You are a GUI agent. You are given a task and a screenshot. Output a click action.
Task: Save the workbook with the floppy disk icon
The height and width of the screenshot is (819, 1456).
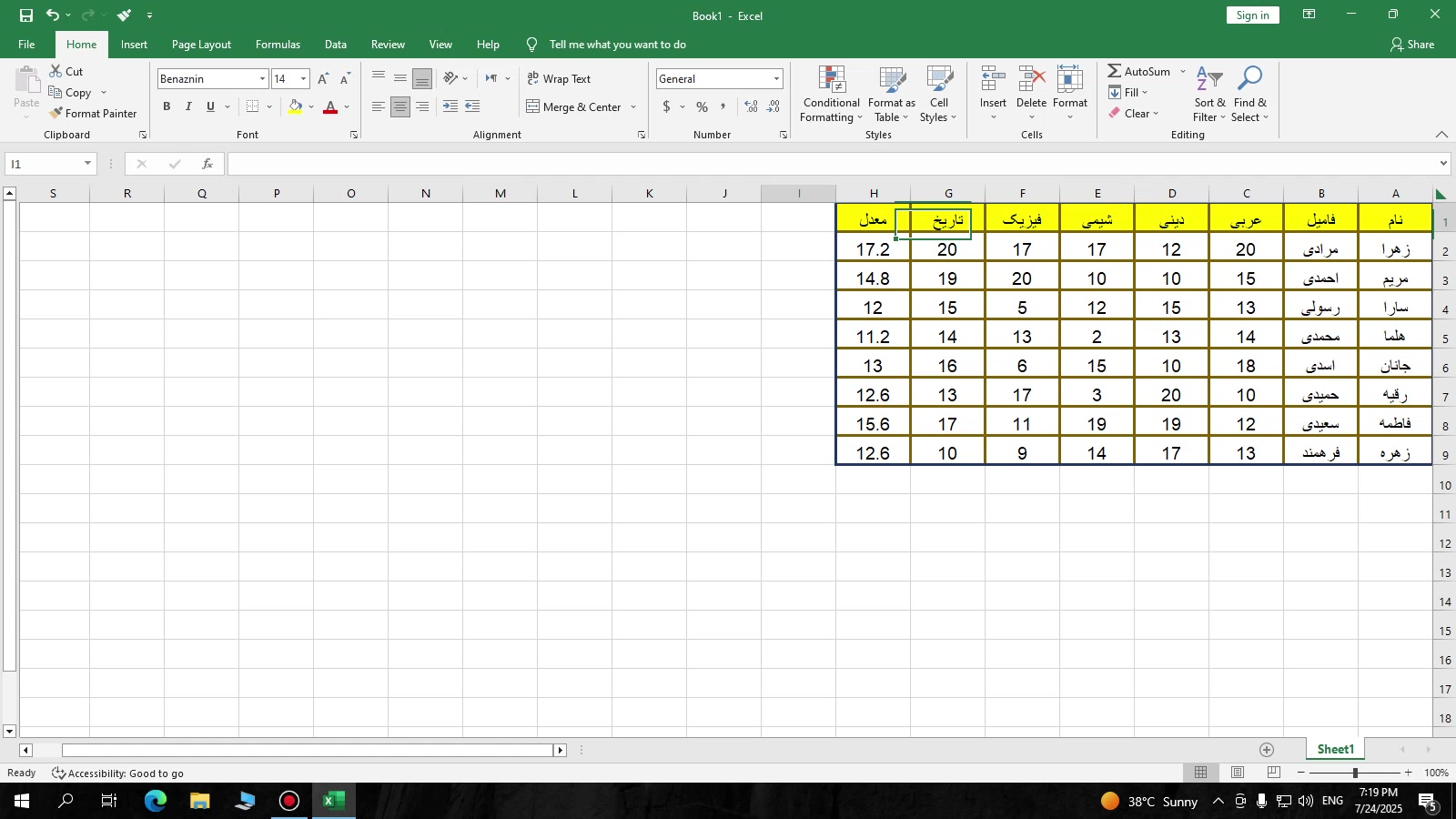[x=26, y=15]
